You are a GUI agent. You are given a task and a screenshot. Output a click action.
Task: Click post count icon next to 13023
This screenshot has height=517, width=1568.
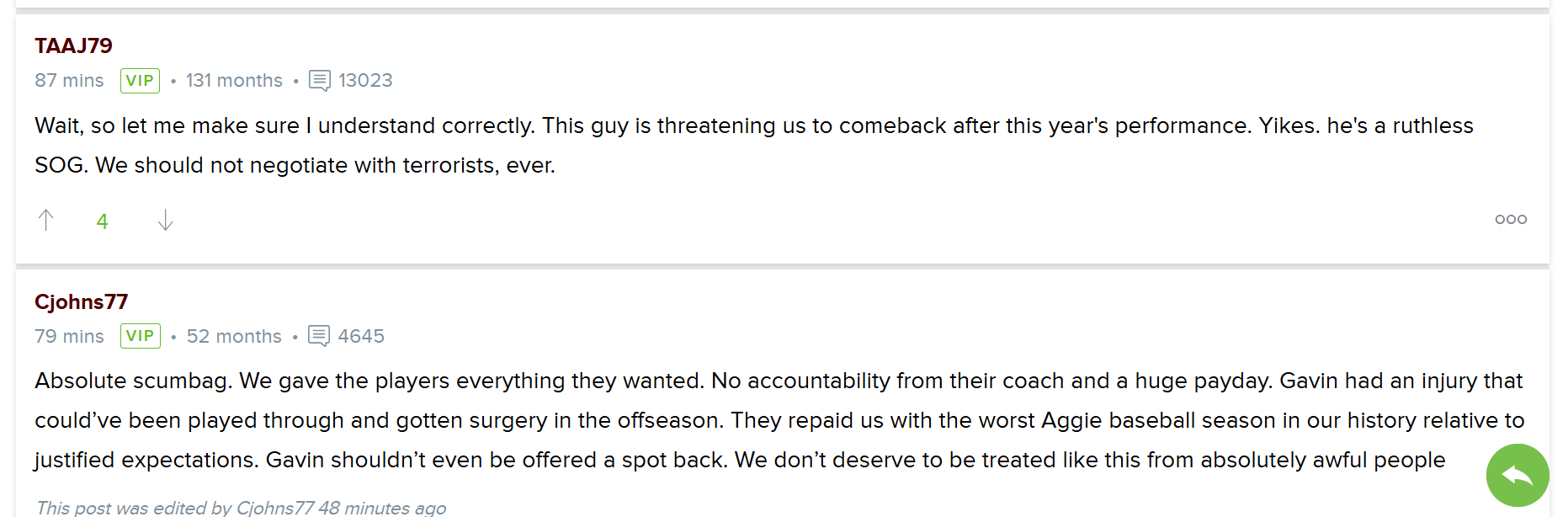pos(320,81)
